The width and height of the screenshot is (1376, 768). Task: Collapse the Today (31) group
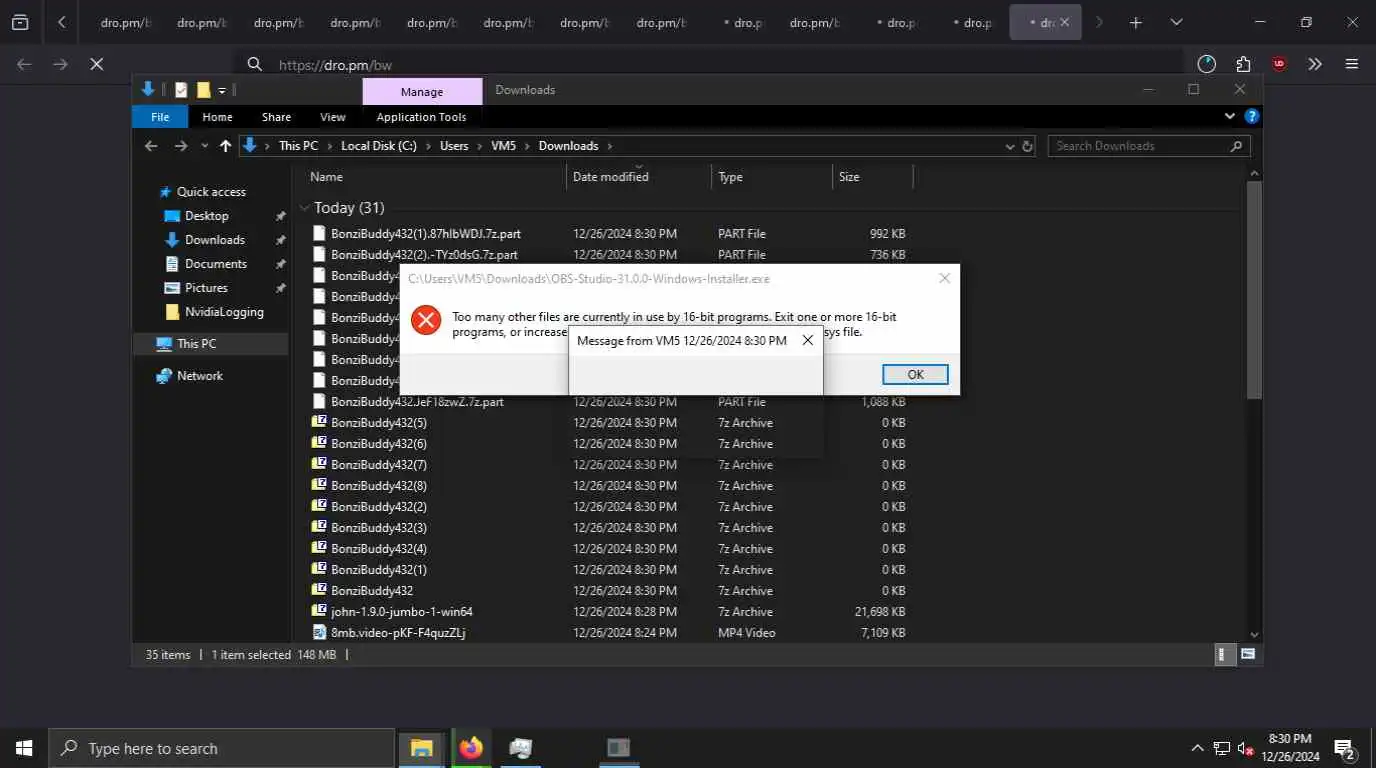pyautogui.click(x=305, y=208)
